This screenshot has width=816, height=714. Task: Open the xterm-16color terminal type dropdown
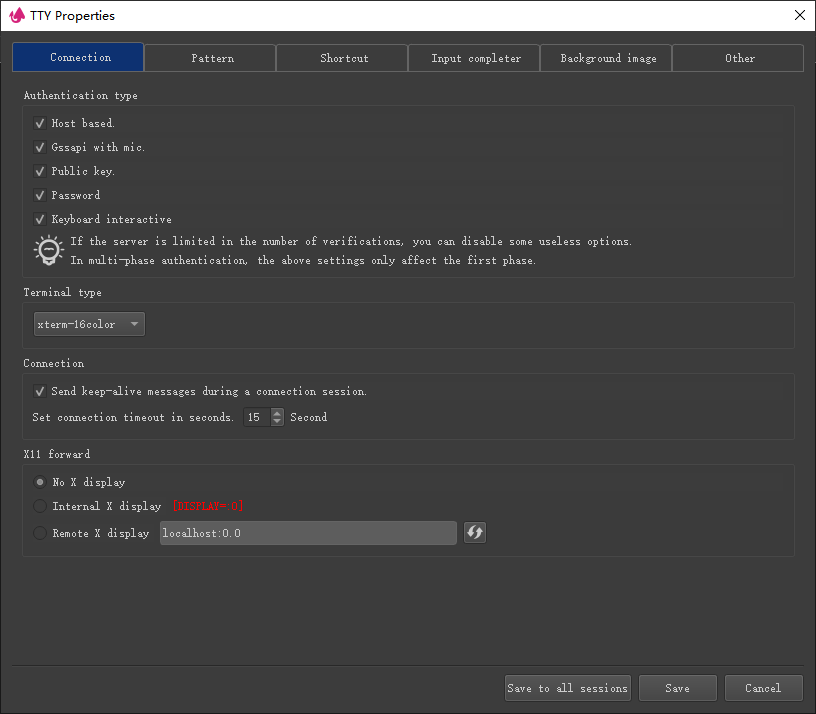[x=89, y=324]
